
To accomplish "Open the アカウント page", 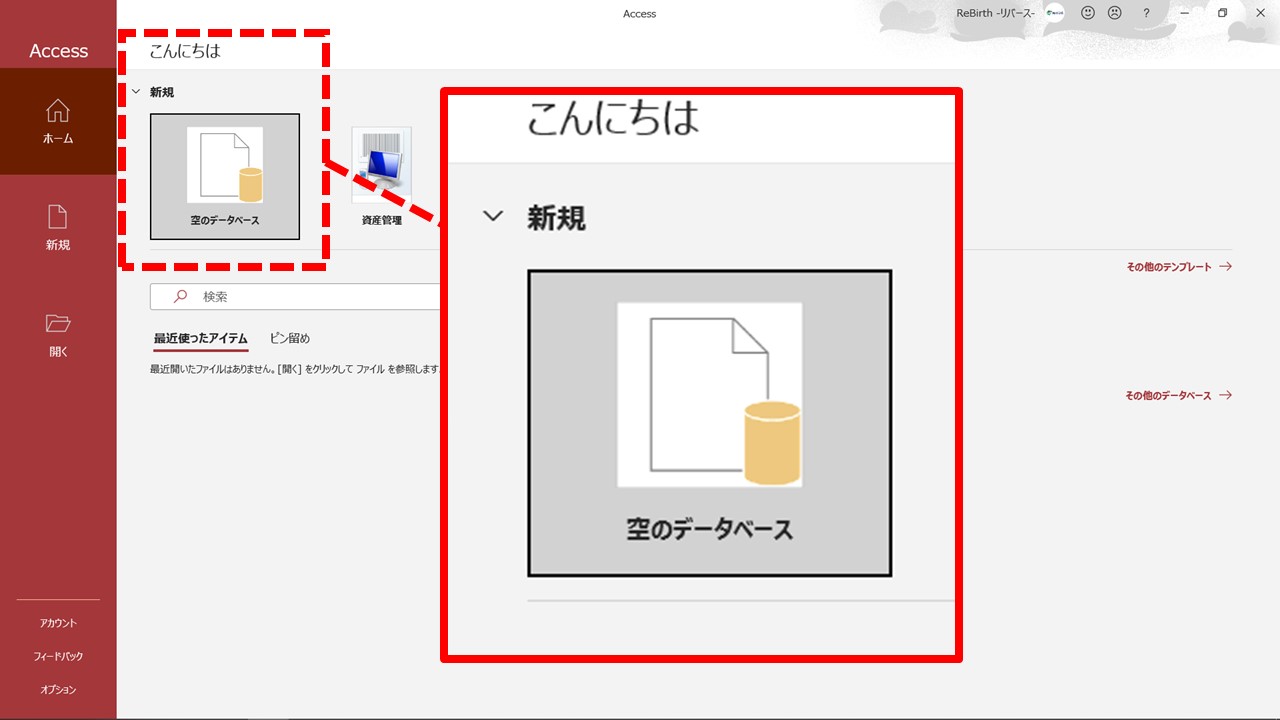I will tap(58, 623).
